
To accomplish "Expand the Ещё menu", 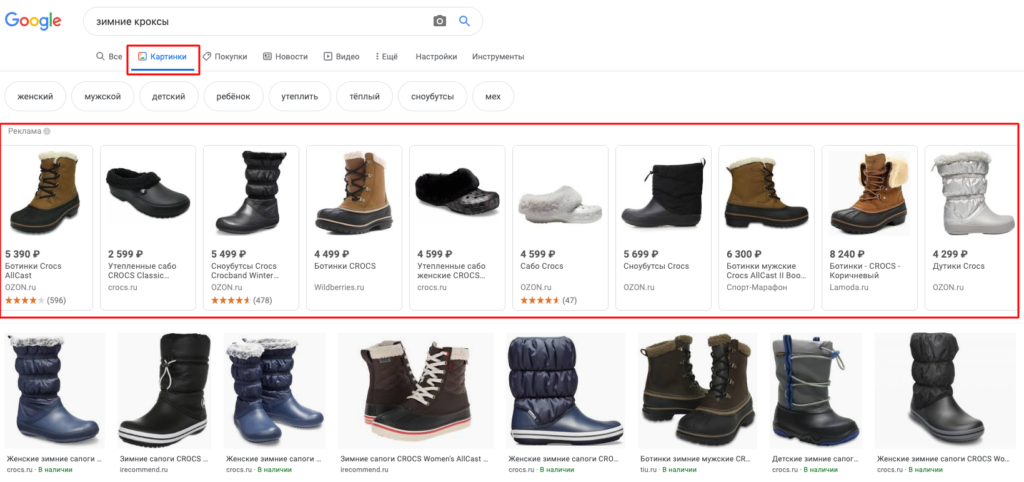I will coord(387,57).
